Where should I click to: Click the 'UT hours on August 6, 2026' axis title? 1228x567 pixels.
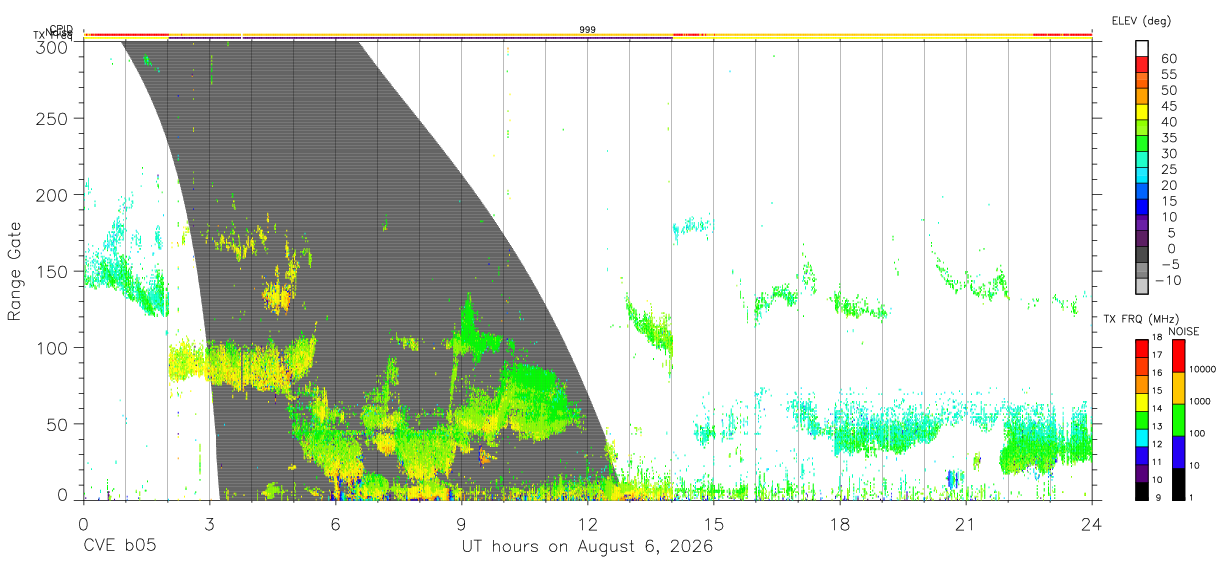pos(588,548)
